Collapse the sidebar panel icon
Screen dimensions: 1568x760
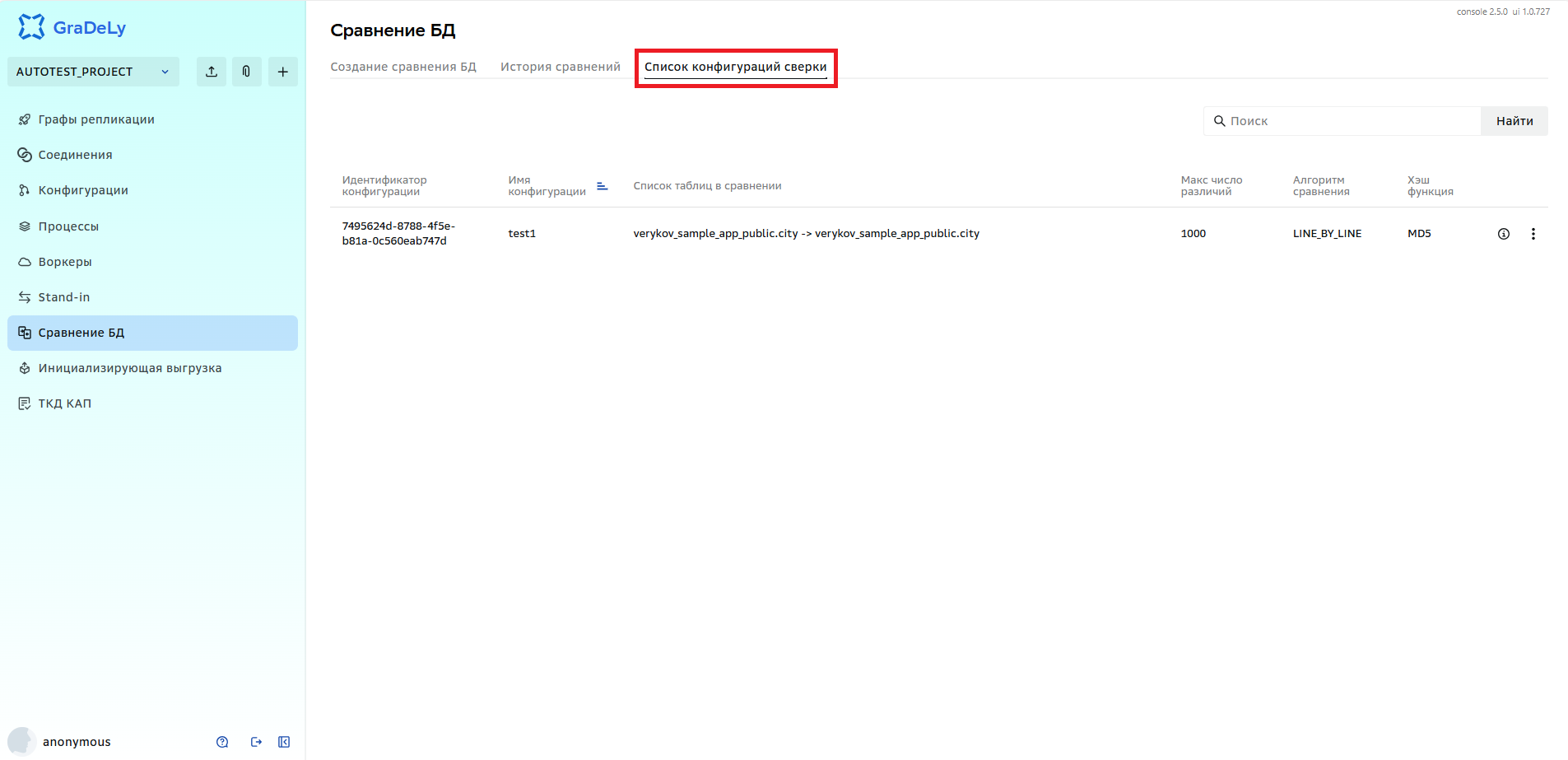[x=284, y=742]
